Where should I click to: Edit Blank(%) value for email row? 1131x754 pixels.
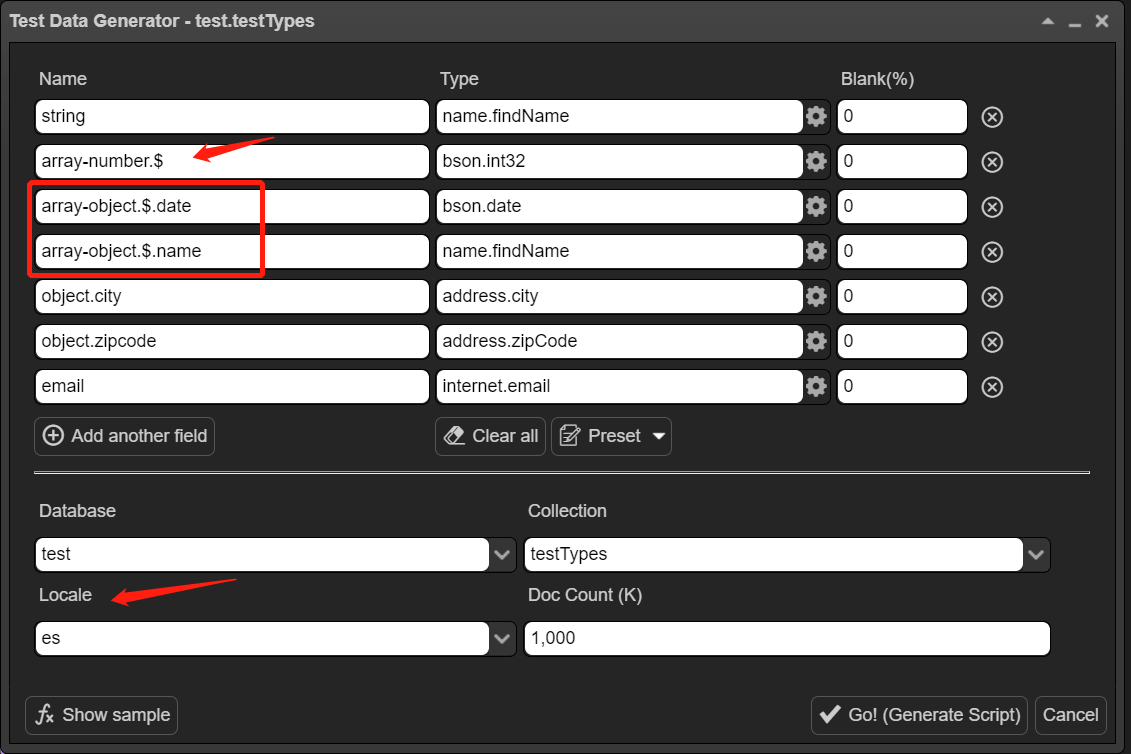tap(902, 386)
